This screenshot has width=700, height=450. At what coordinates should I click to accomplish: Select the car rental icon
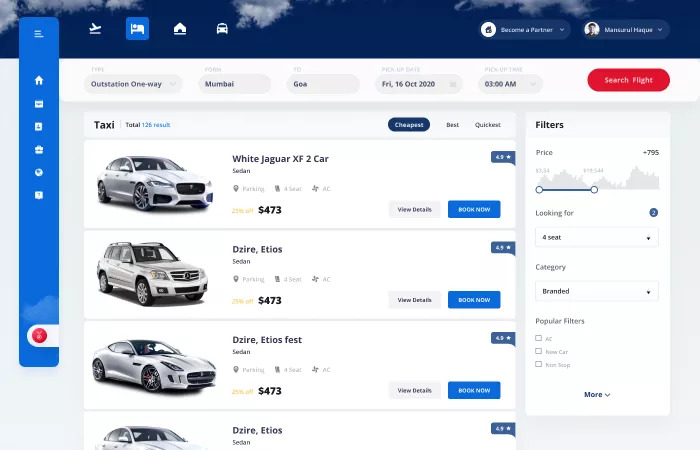click(222, 29)
